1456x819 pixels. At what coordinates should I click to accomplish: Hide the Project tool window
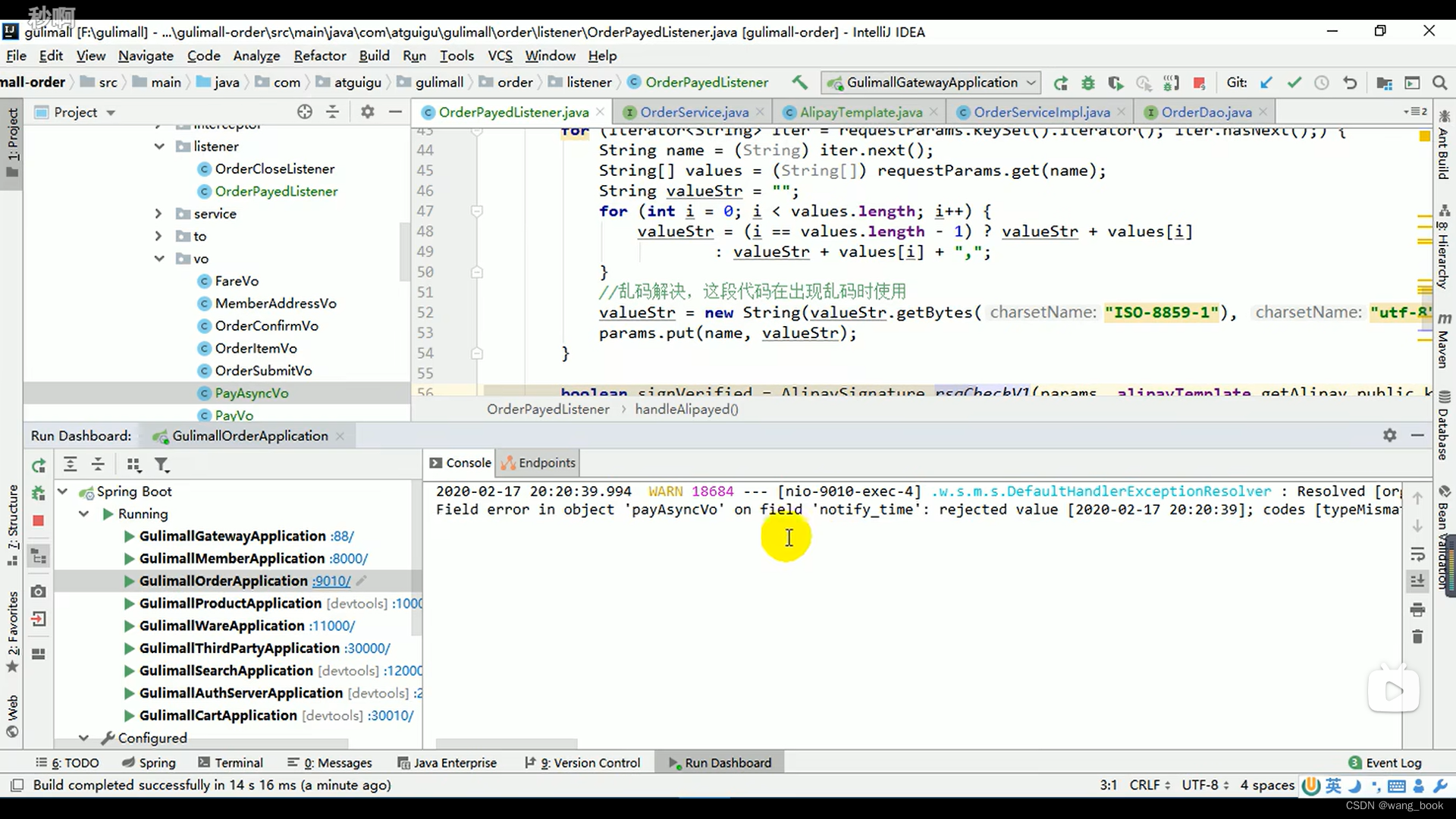(x=395, y=112)
